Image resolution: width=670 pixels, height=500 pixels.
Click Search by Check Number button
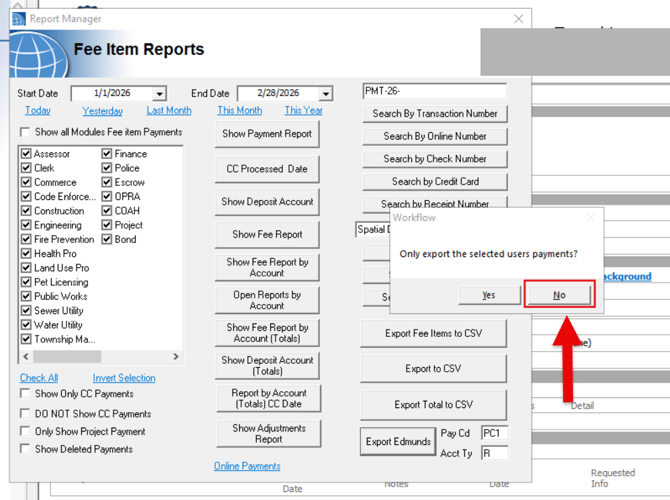435,159
